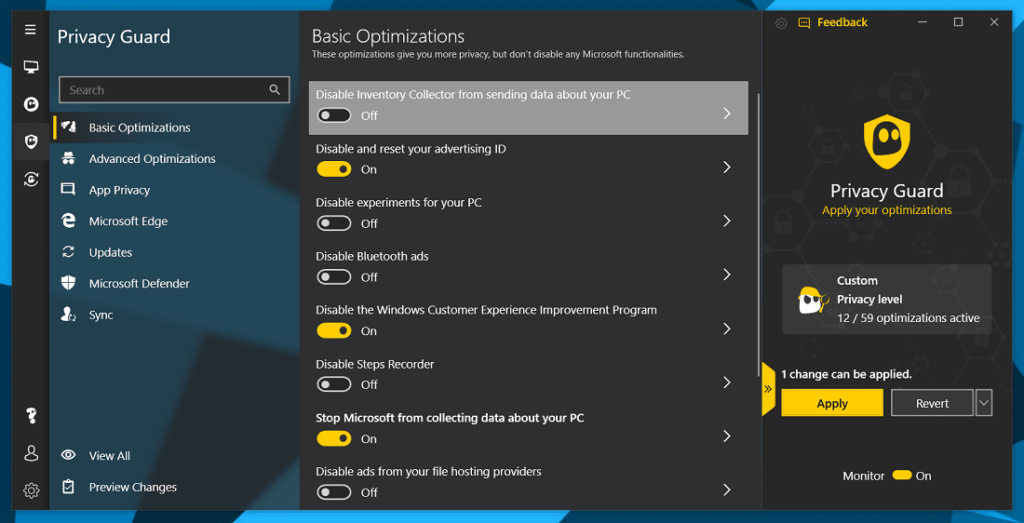Turn off Disable and reset advertising ID
Screen dimensions: 1024x523
click(x=334, y=169)
